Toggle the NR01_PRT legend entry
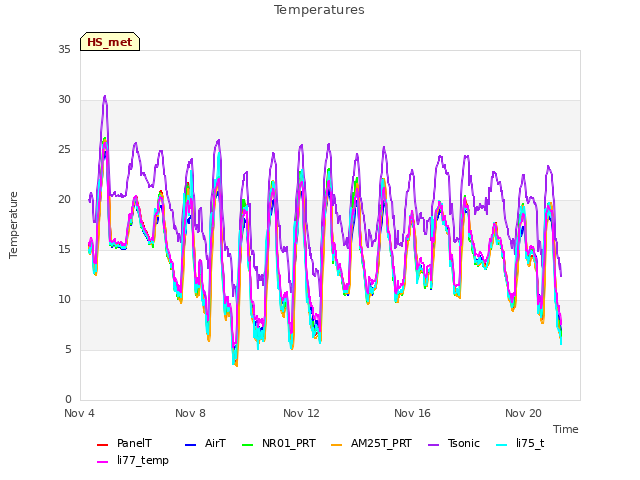The width and height of the screenshot is (640, 480). (279, 444)
